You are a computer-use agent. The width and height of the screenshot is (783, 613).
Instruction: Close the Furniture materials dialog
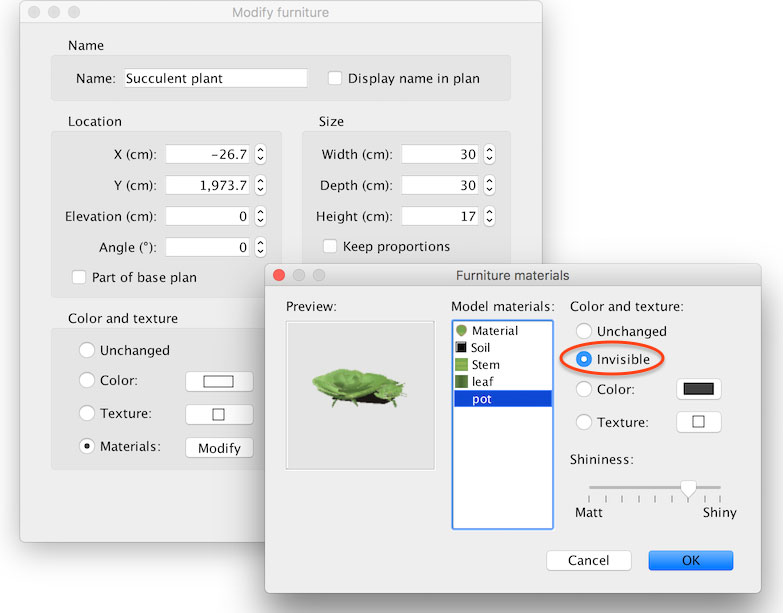(x=279, y=275)
